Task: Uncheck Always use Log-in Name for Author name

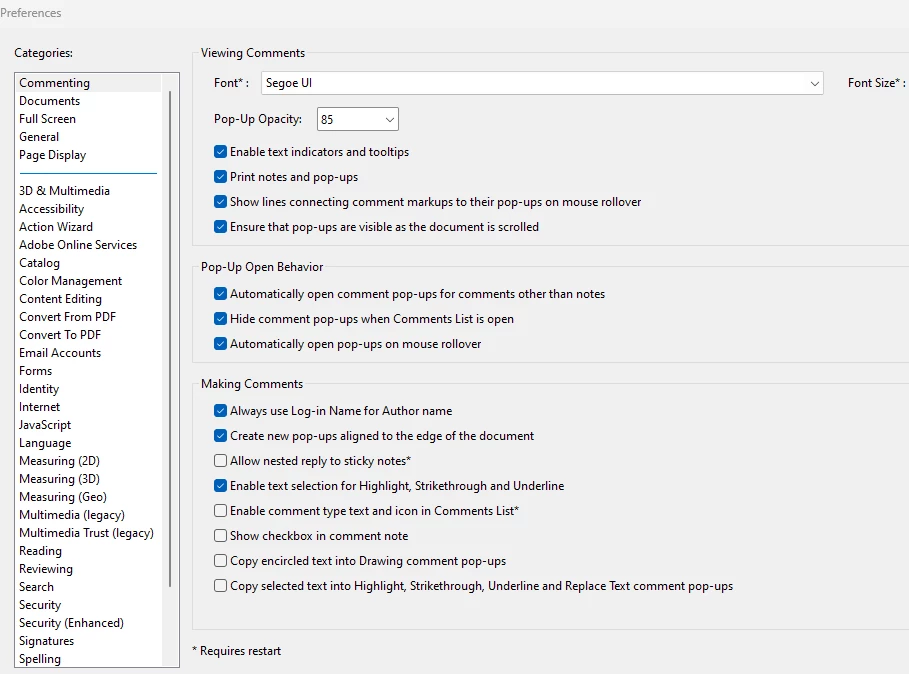Action: (x=220, y=411)
